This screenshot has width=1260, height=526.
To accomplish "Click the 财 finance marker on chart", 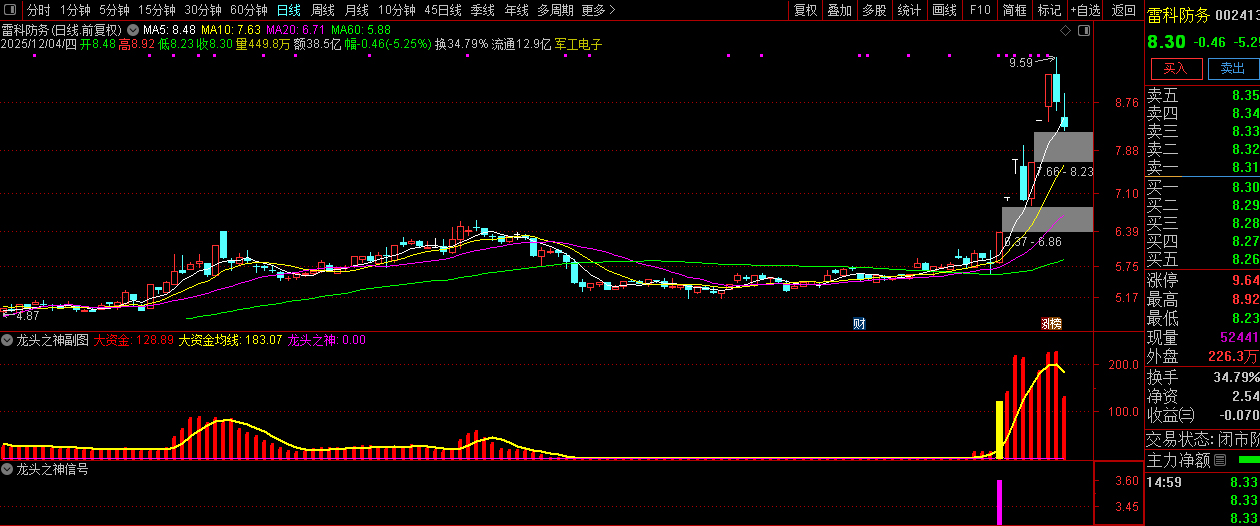I will pyautogui.click(x=859, y=323).
